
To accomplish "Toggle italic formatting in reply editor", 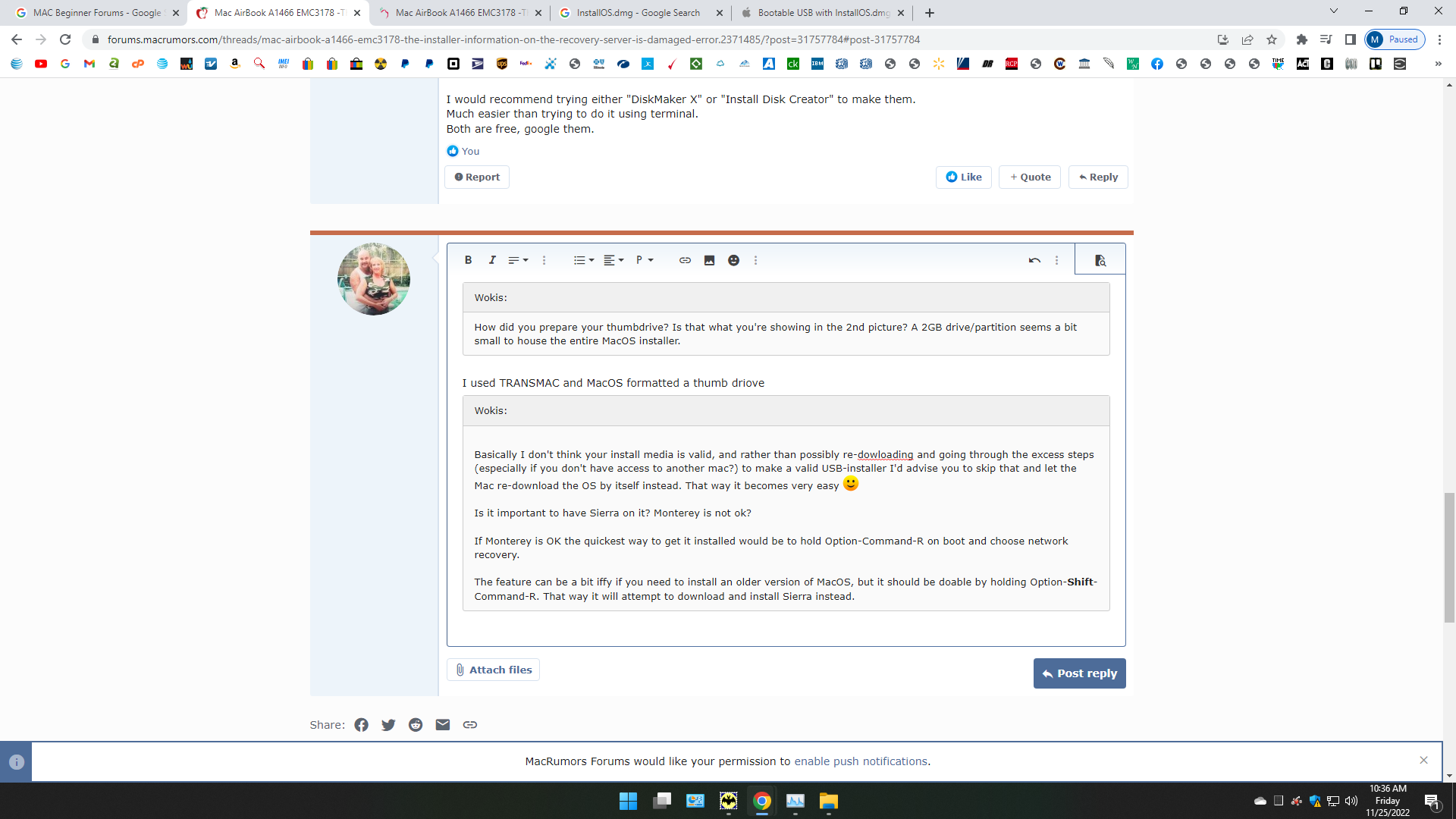I will pos(492,260).
